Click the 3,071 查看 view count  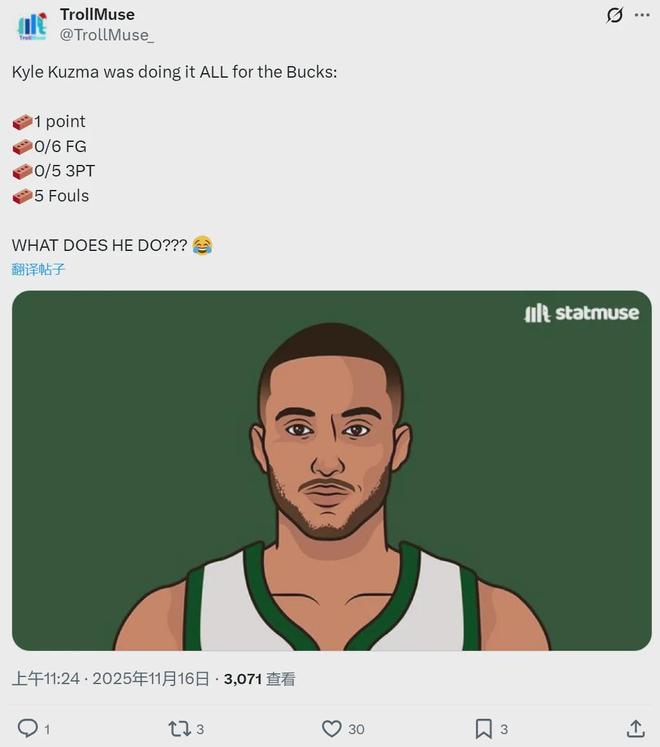coord(259,679)
